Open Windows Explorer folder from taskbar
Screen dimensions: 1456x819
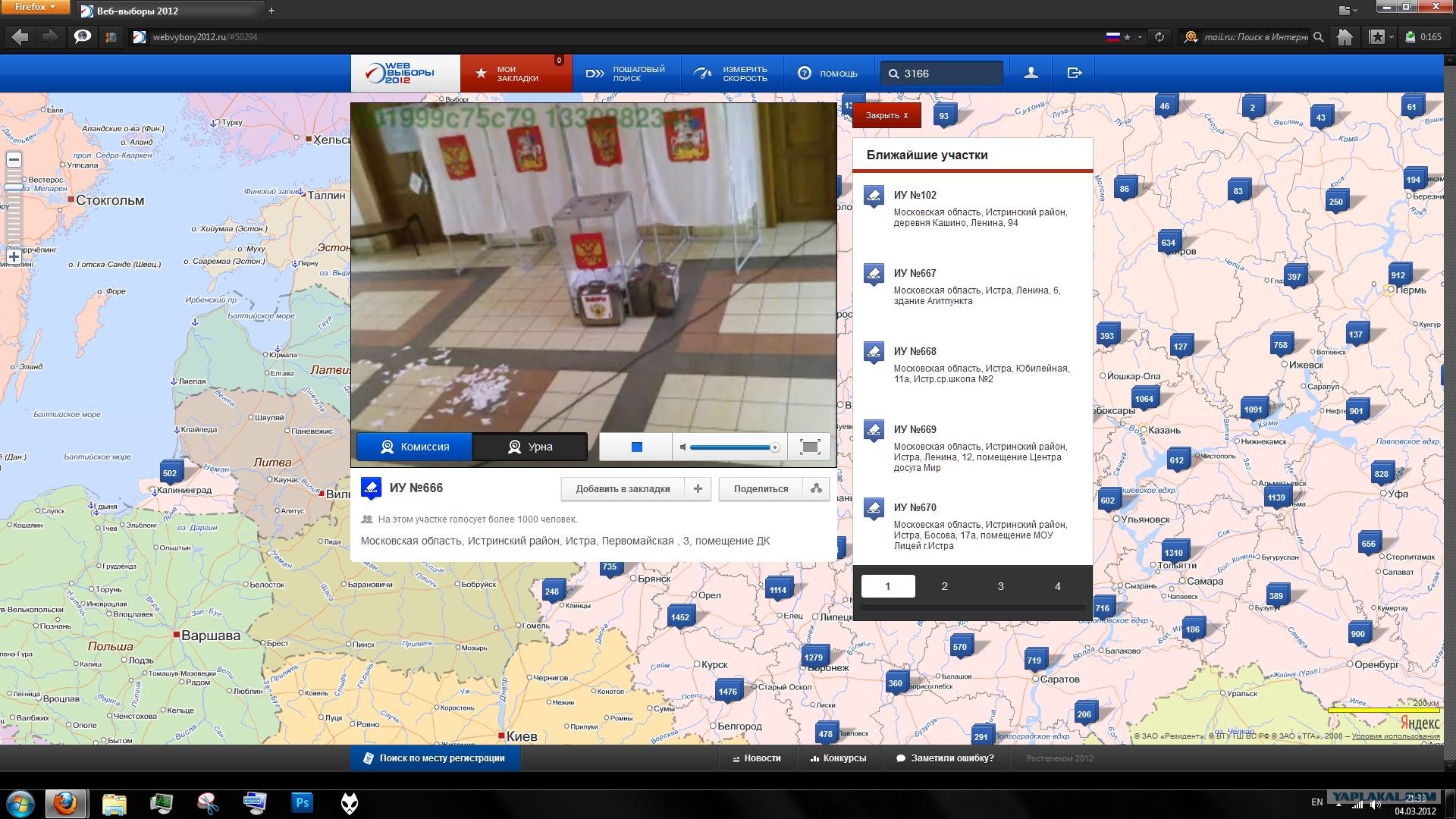(114, 803)
